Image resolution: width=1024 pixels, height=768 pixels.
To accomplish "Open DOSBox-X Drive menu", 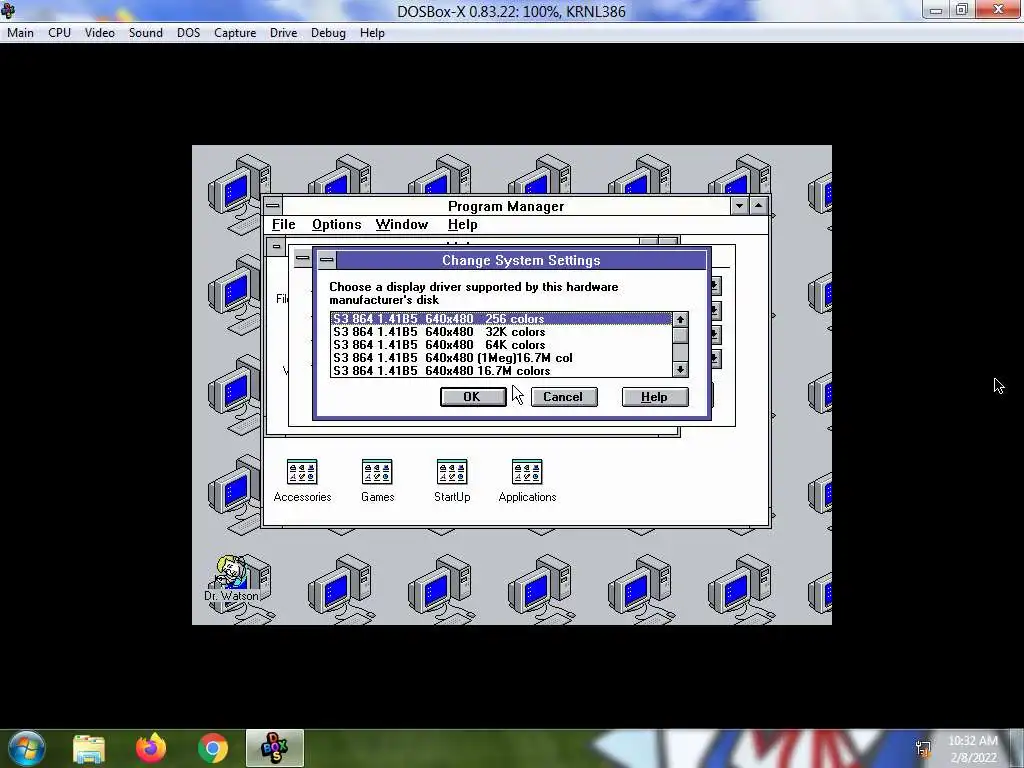I will click(x=283, y=33).
